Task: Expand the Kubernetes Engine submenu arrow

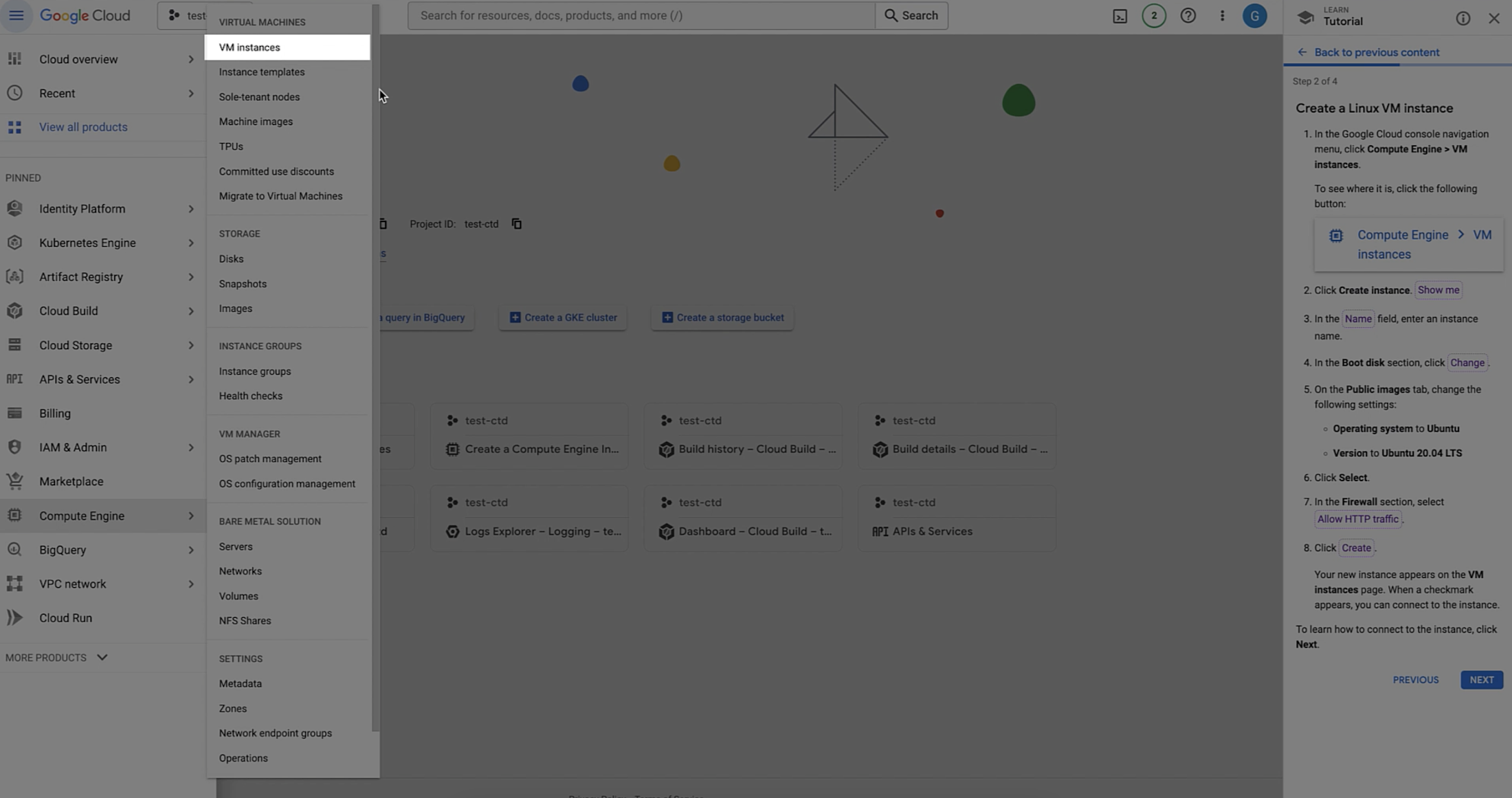Action: tap(190, 243)
